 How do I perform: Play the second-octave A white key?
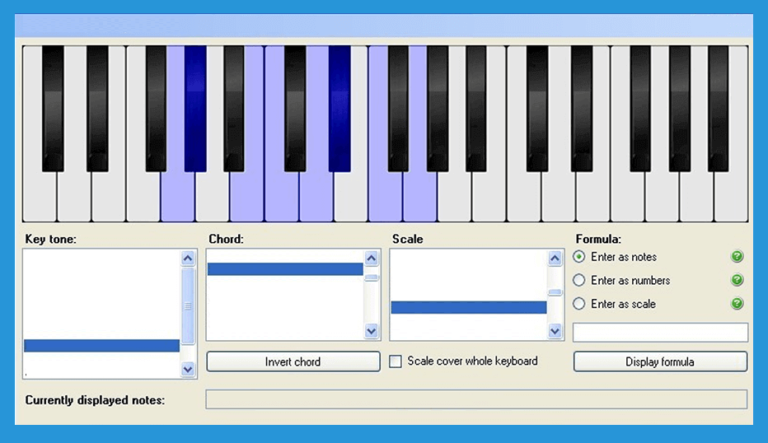455,196
